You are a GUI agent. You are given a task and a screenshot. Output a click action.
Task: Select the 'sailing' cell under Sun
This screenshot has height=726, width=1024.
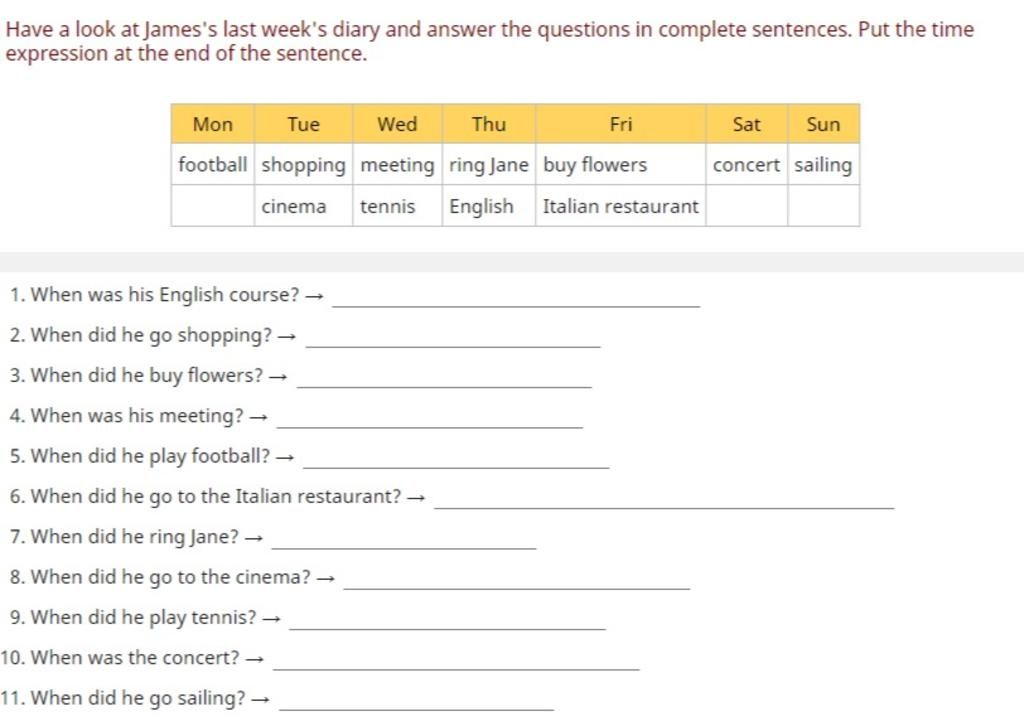(x=823, y=165)
